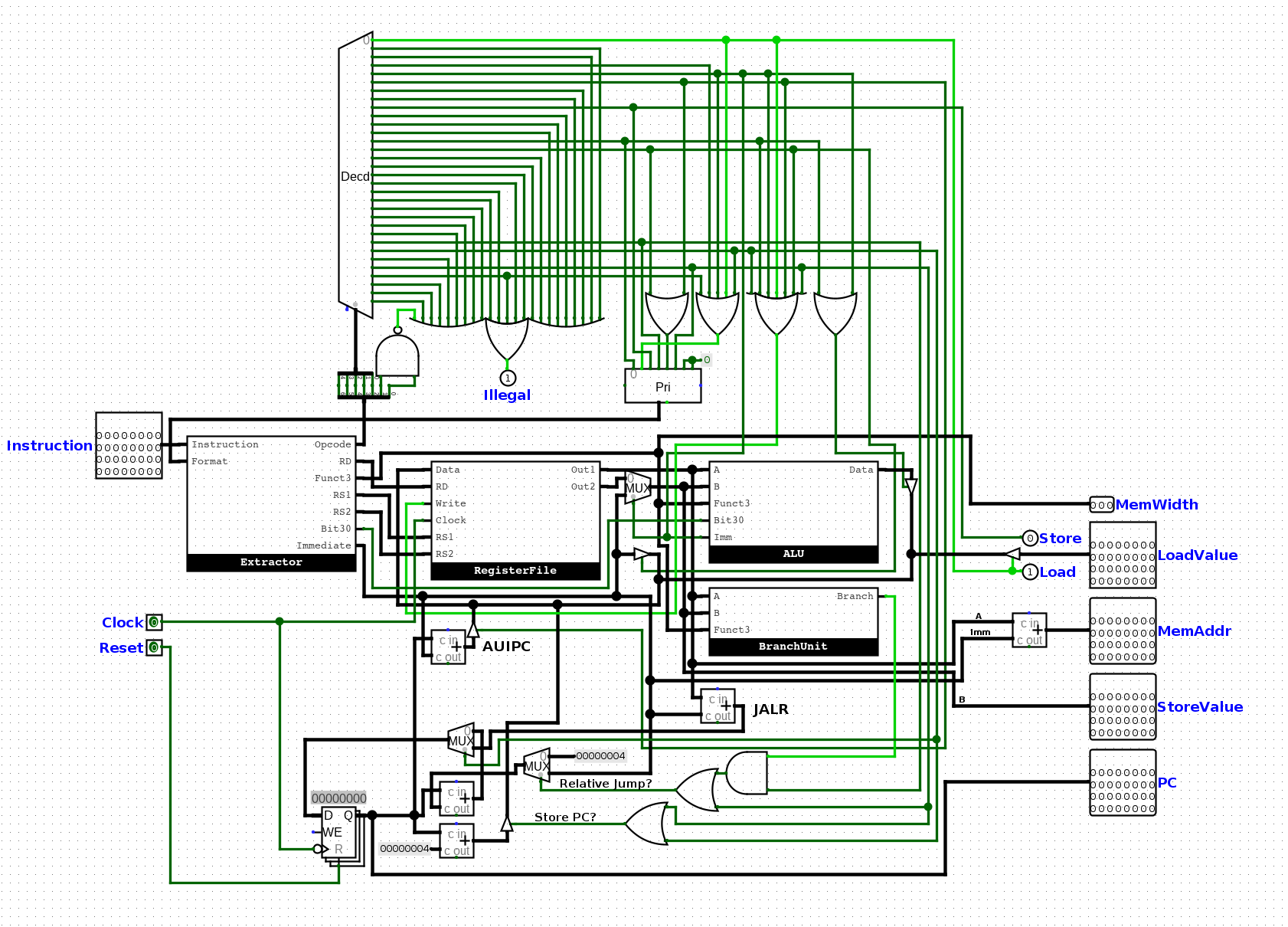Toggle the Clock input pin
Viewport: 1288px width, 927px height.
154,622
